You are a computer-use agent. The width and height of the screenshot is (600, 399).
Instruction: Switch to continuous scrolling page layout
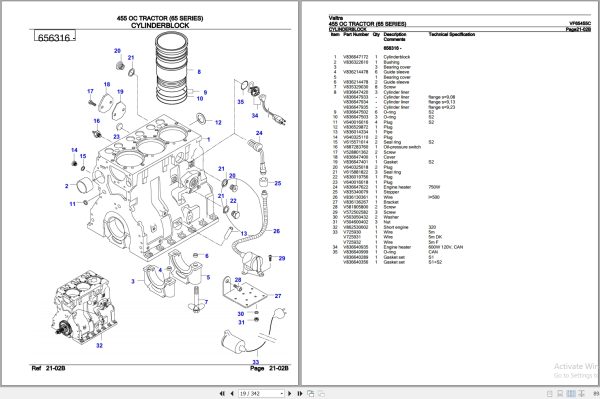tap(560, 393)
